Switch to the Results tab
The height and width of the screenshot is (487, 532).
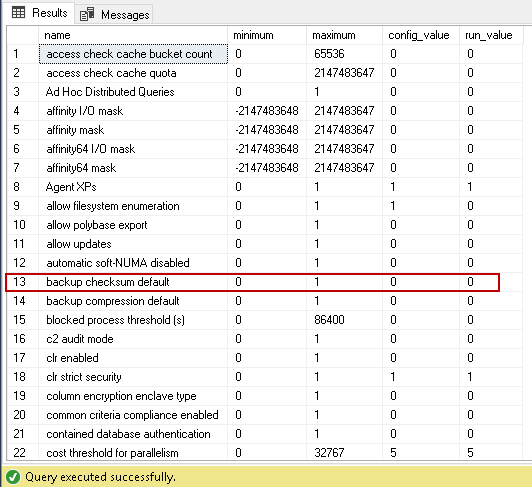(x=39, y=13)
